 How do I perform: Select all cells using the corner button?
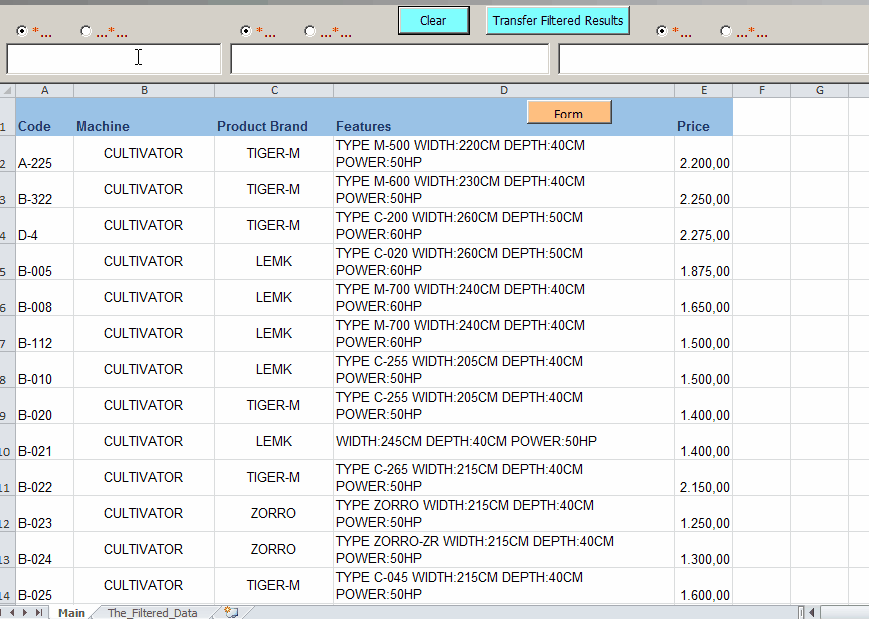point(6,89)
